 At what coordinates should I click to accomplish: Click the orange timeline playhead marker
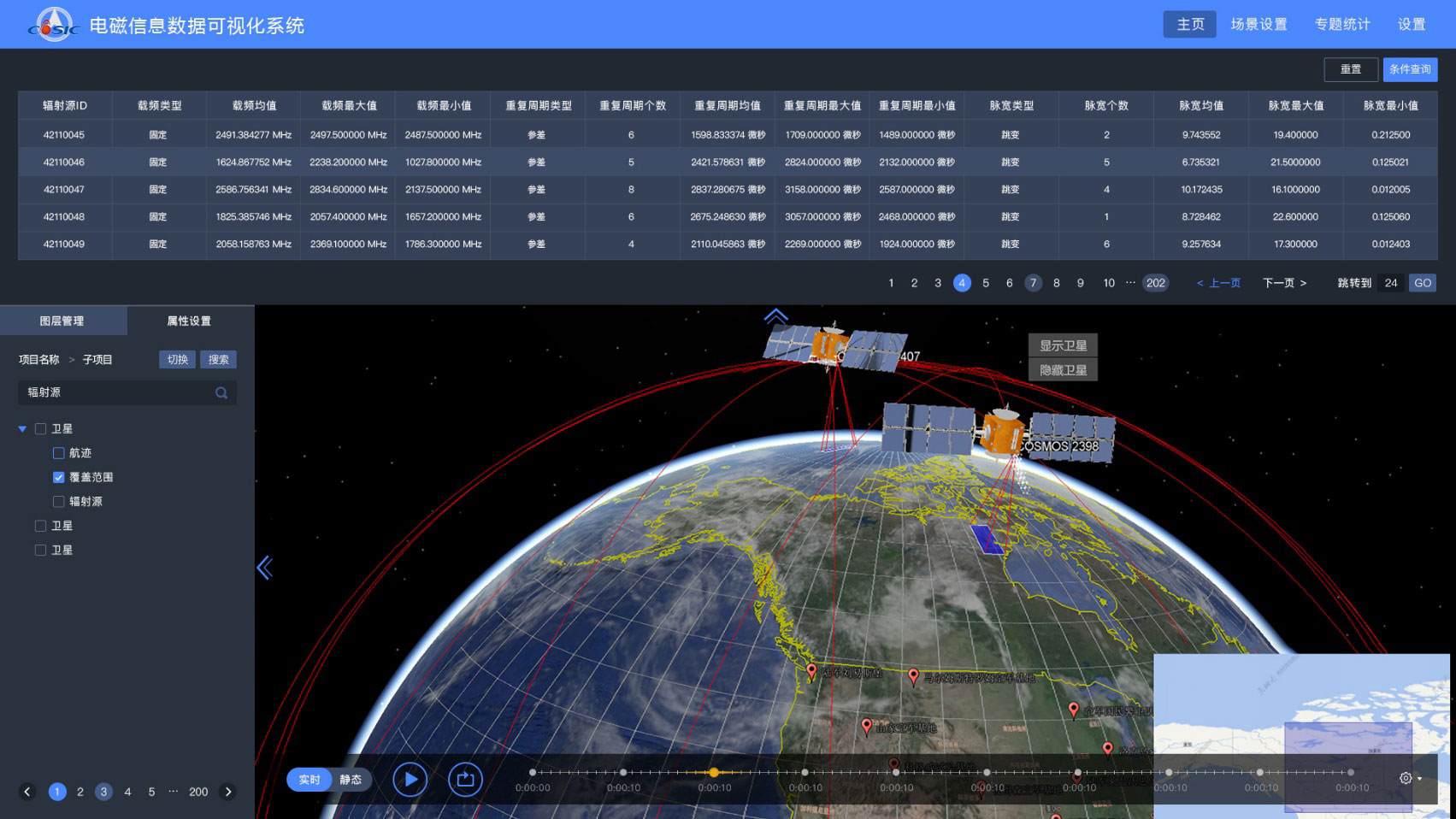coord(714,772)
